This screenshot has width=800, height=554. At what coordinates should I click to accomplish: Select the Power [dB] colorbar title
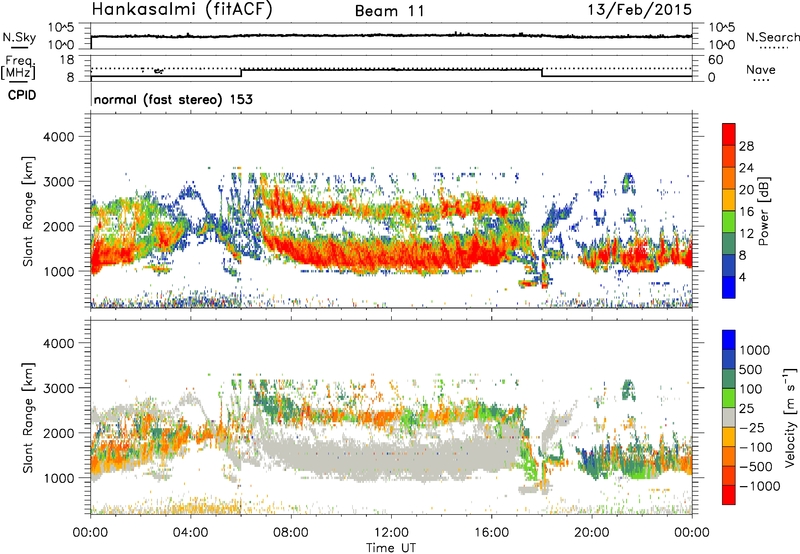763,211
